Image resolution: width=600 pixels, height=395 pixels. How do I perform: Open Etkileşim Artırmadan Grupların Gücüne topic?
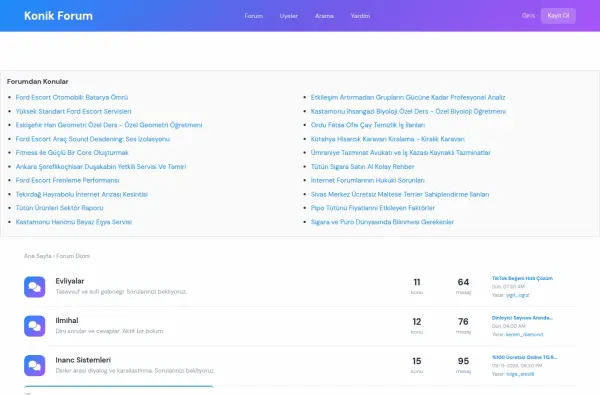coord(408,98)
